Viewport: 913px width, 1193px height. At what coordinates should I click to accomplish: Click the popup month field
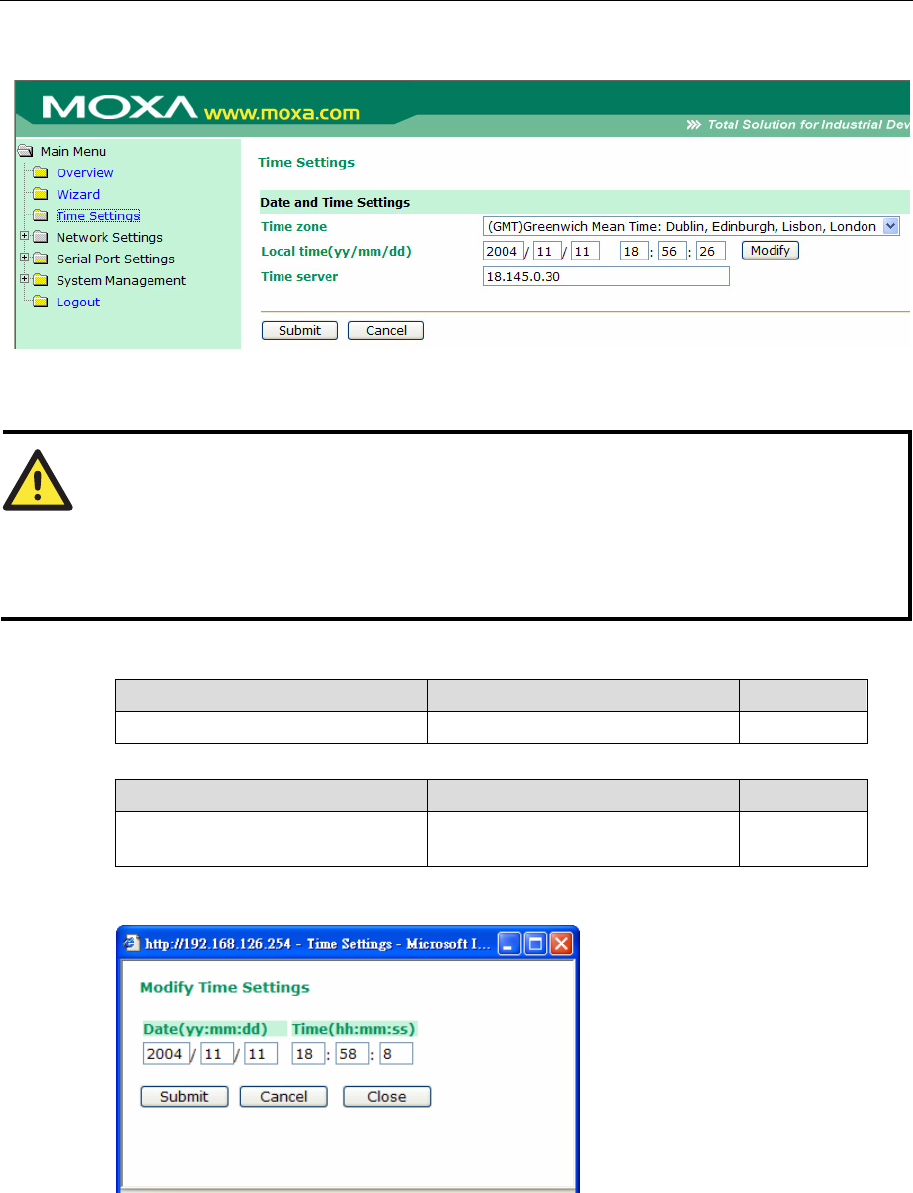[x=217, y=1054]
